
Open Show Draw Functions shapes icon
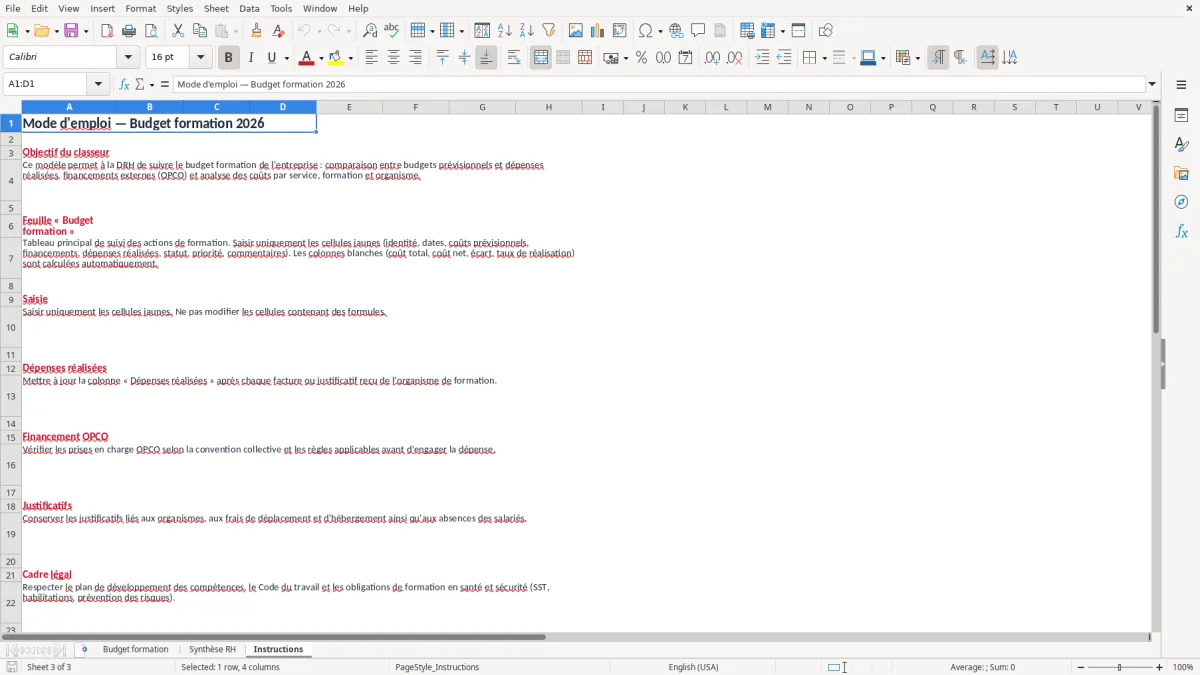click(826, 31)
